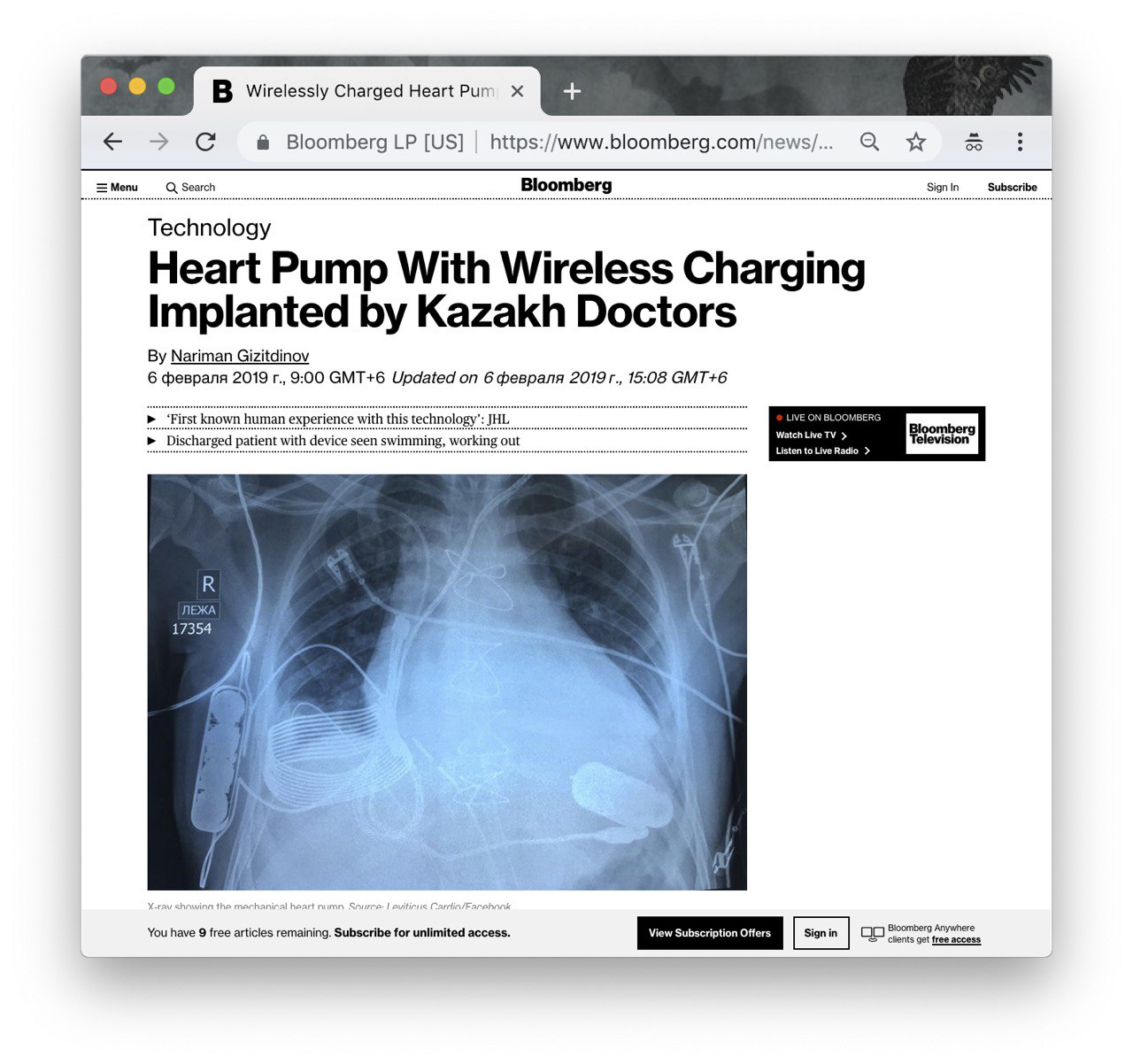Click the chest X-ray article image
Viewport: 1133px width, 1064px height.
click(447, 682)
